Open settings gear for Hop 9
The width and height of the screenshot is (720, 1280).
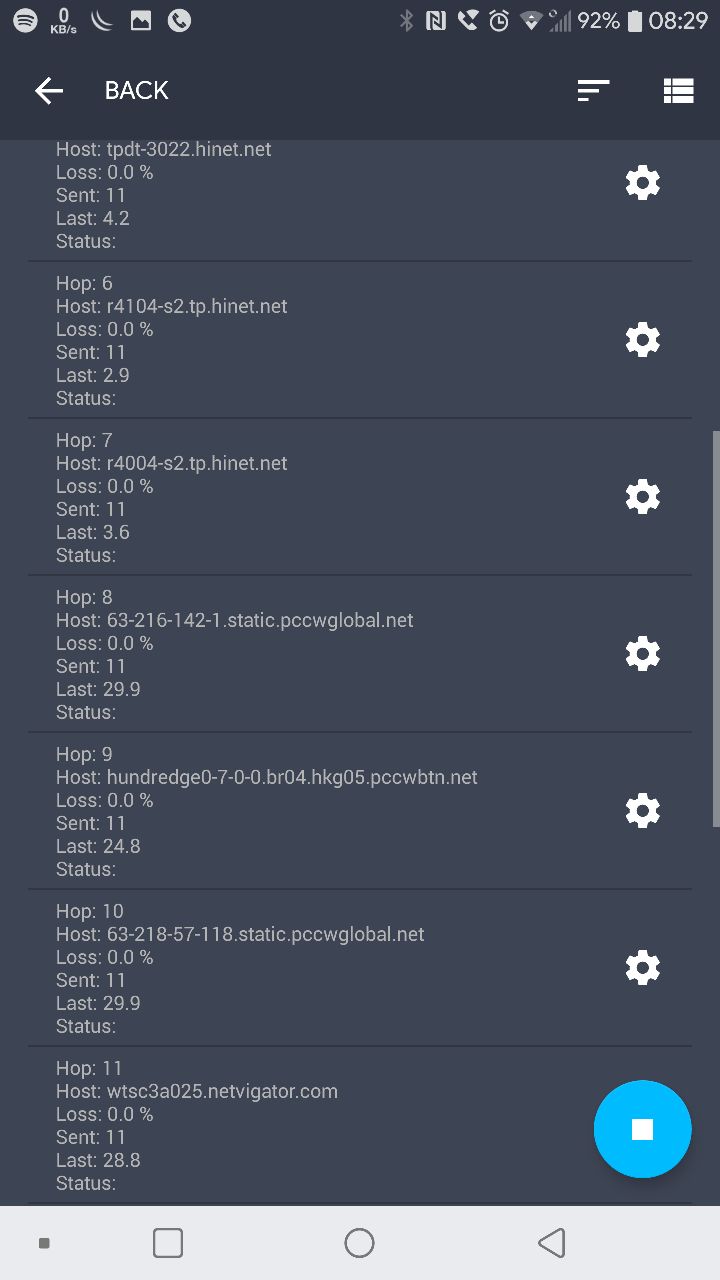pos(642,810)
